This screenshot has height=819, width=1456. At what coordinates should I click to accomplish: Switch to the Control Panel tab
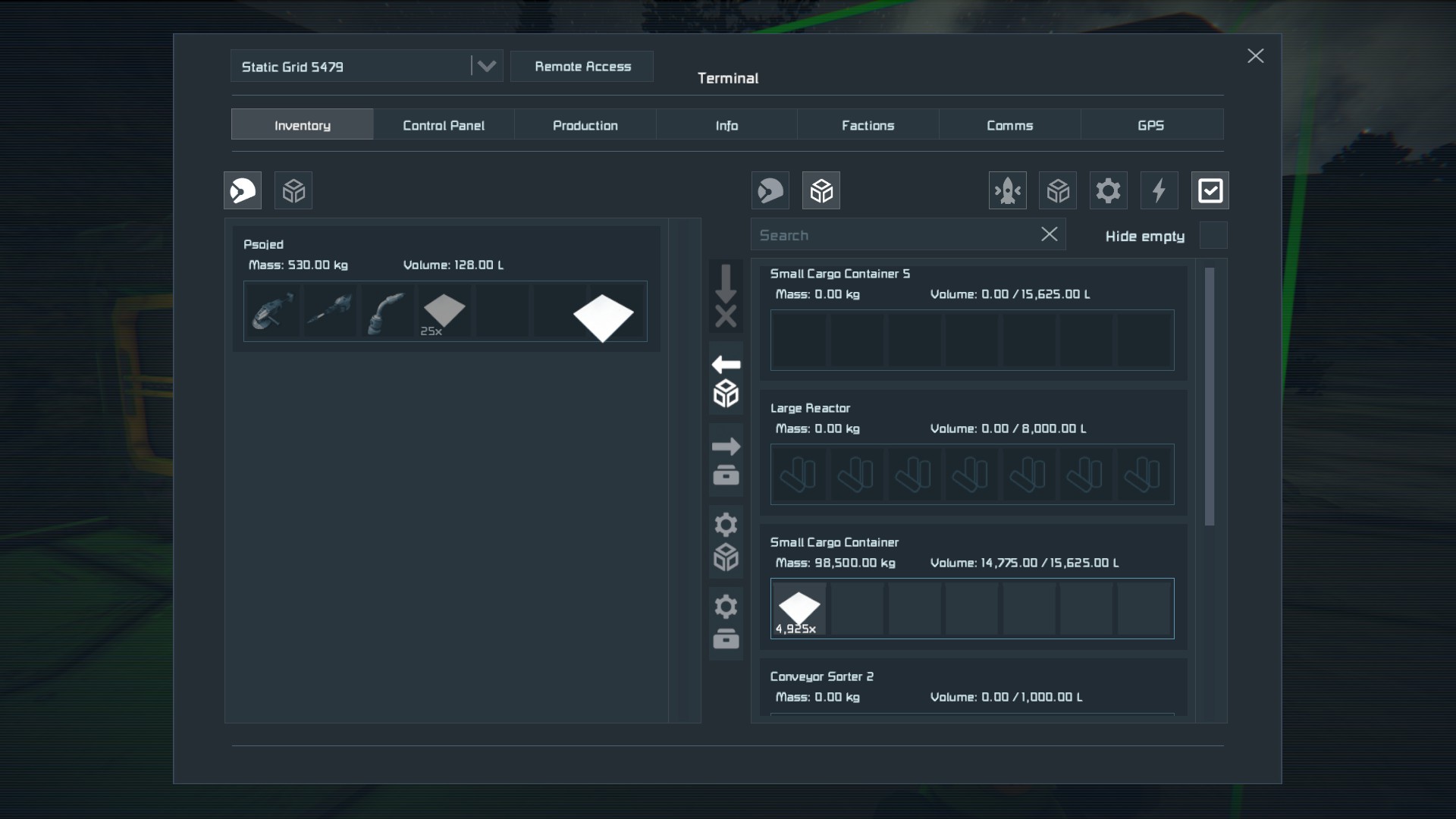point(444,125)
